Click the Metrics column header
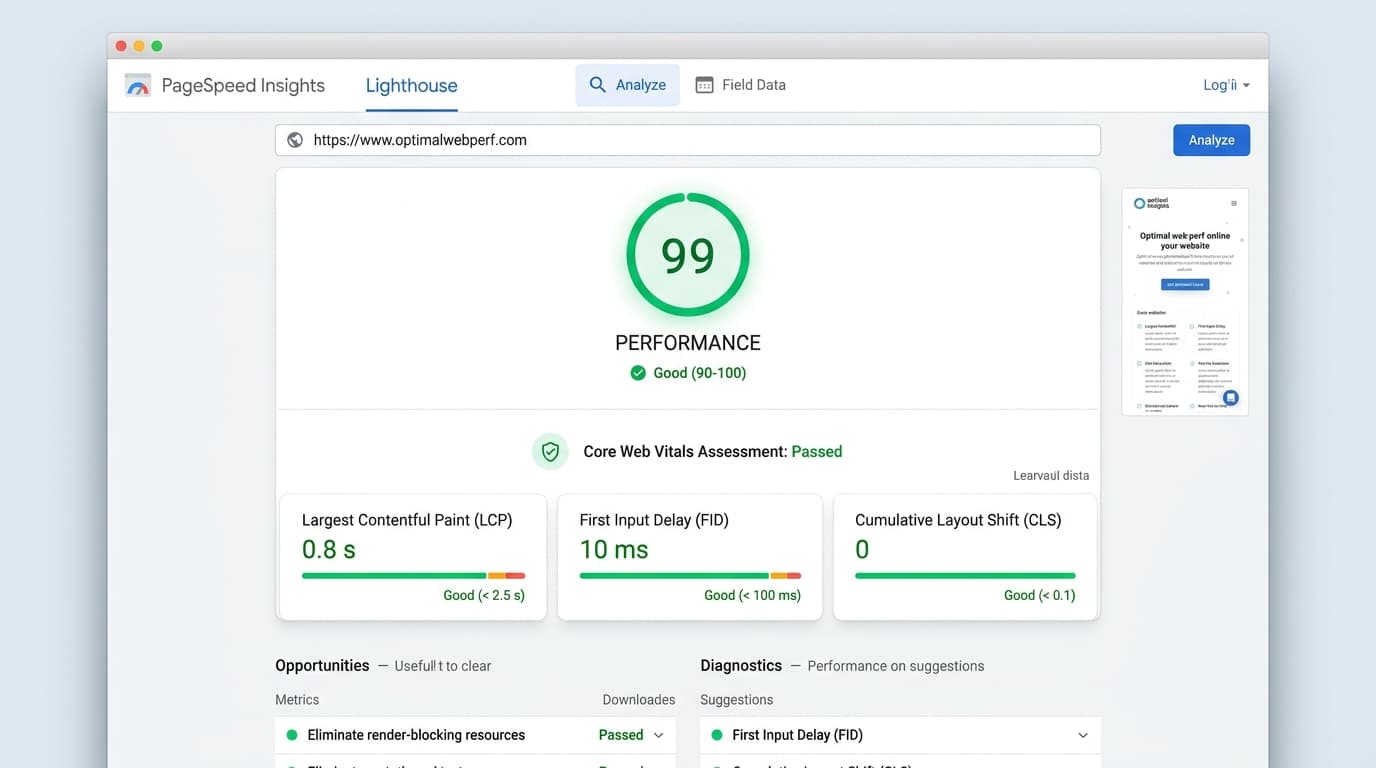The height and width of the screenshot is (768, 1376). [297, 700]
